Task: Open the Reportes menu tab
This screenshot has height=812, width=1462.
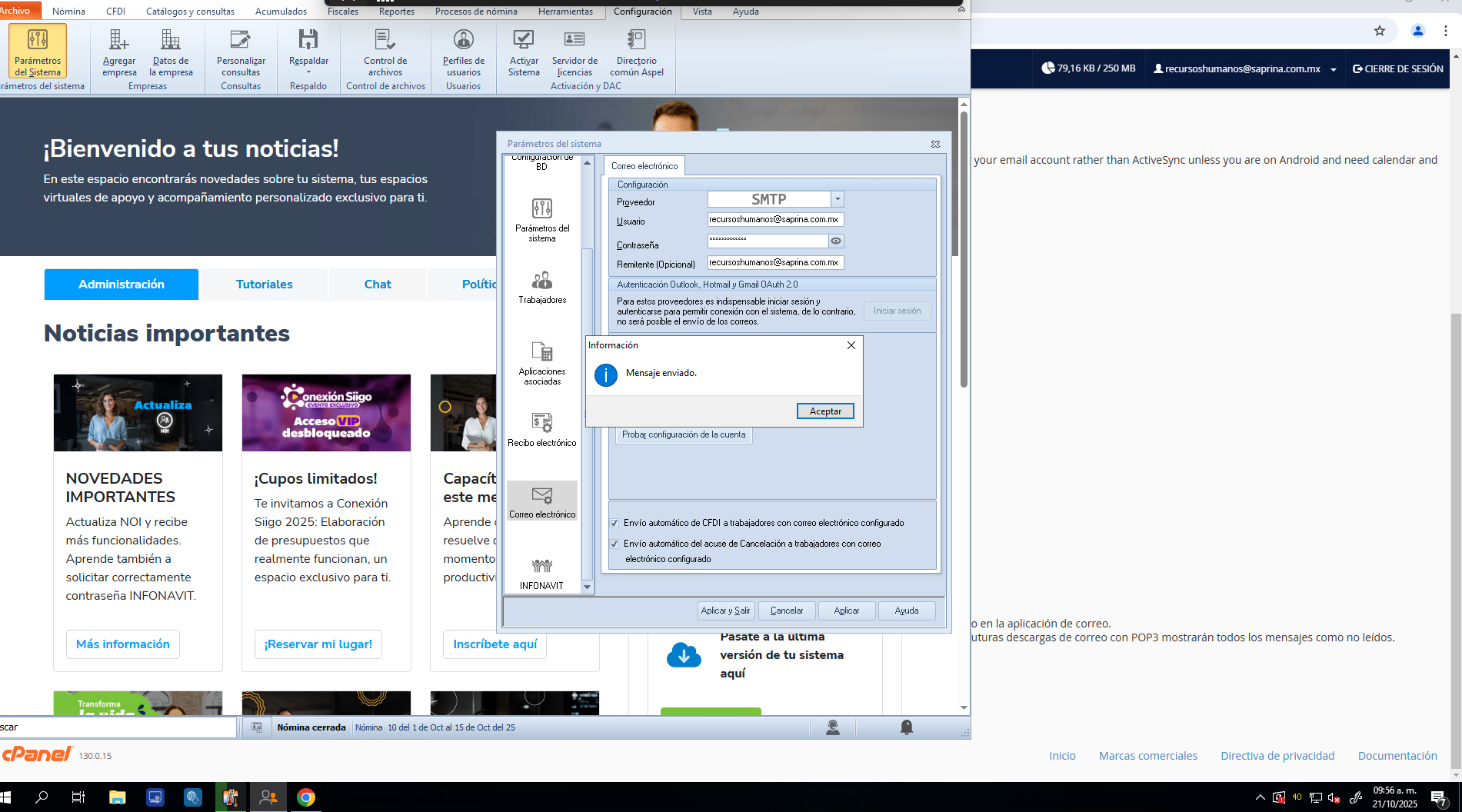Action: click(396, 12)
